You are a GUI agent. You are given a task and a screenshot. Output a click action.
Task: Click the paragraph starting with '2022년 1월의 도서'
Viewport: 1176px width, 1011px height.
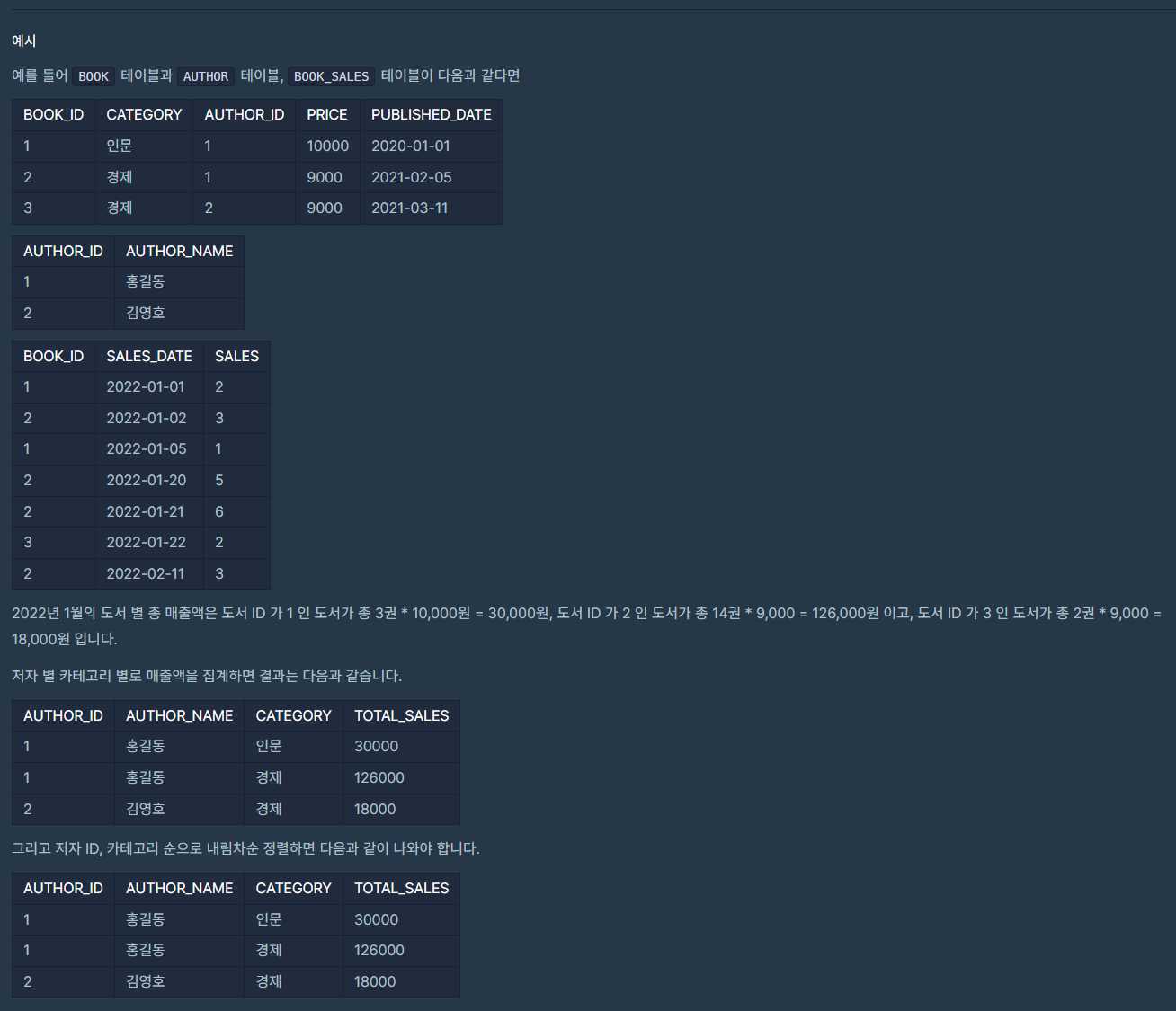tap(586, 614)
